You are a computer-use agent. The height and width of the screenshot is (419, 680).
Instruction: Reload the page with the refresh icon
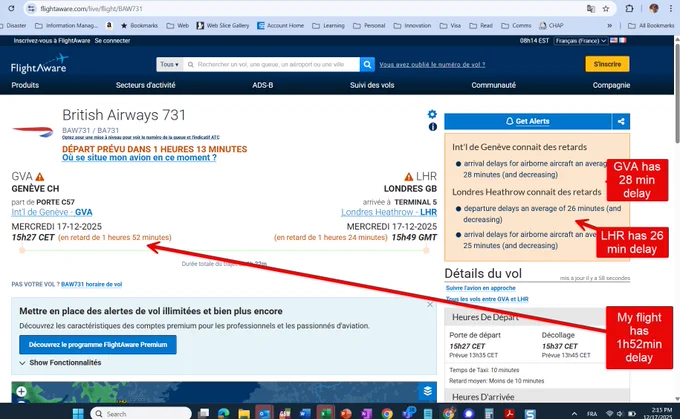11,8
